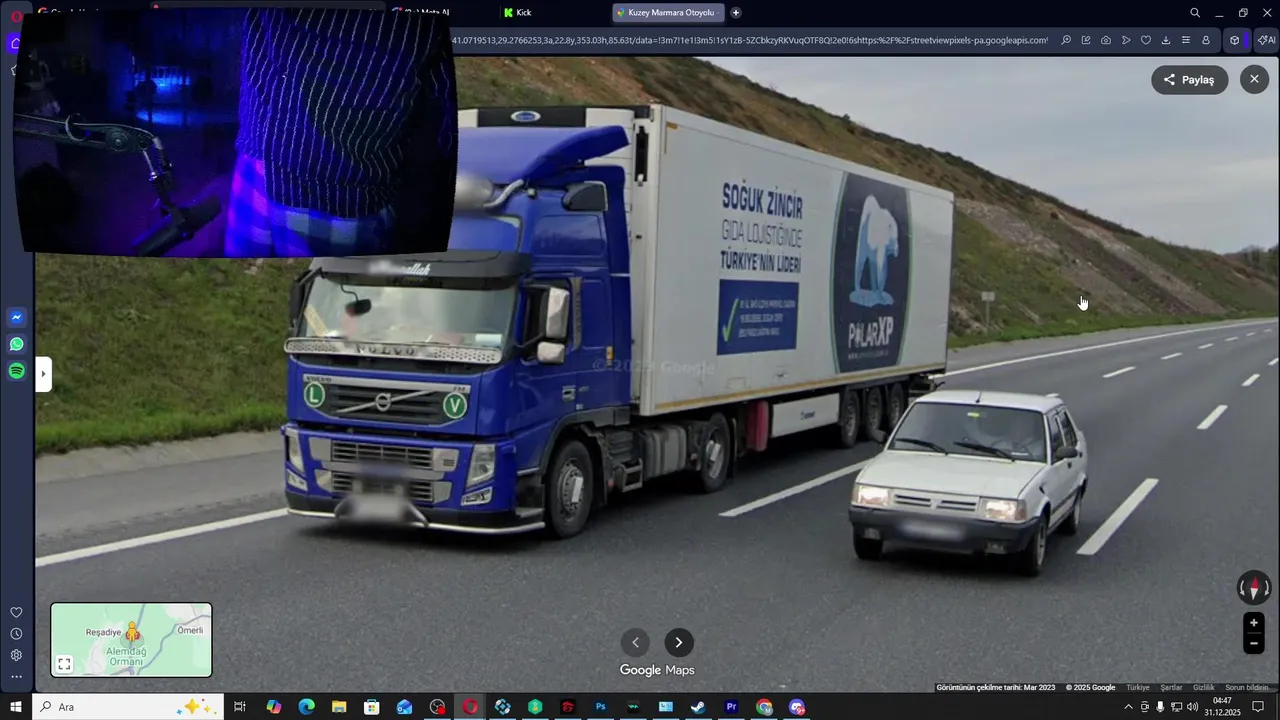Open Messenger in the Opera sidebar
The image size is (1280, 720).
(x=16, y=318)
